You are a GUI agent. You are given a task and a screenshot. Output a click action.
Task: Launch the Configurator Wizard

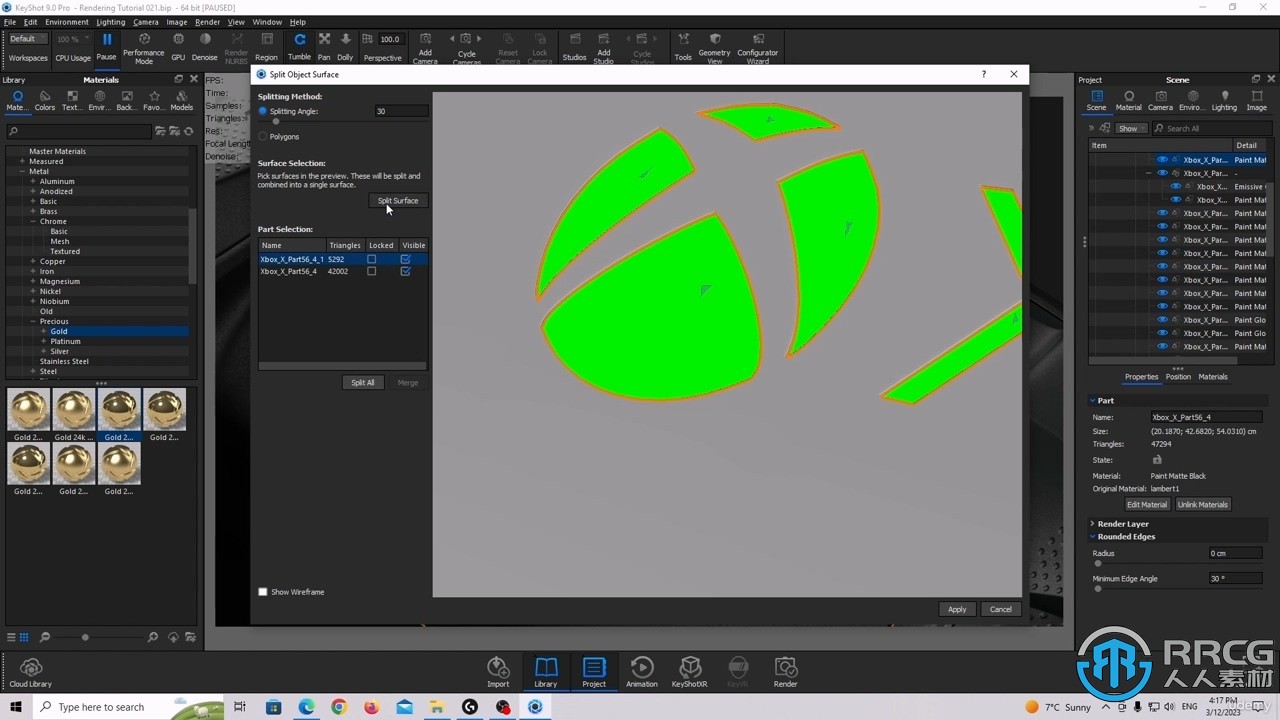[757, 48]
